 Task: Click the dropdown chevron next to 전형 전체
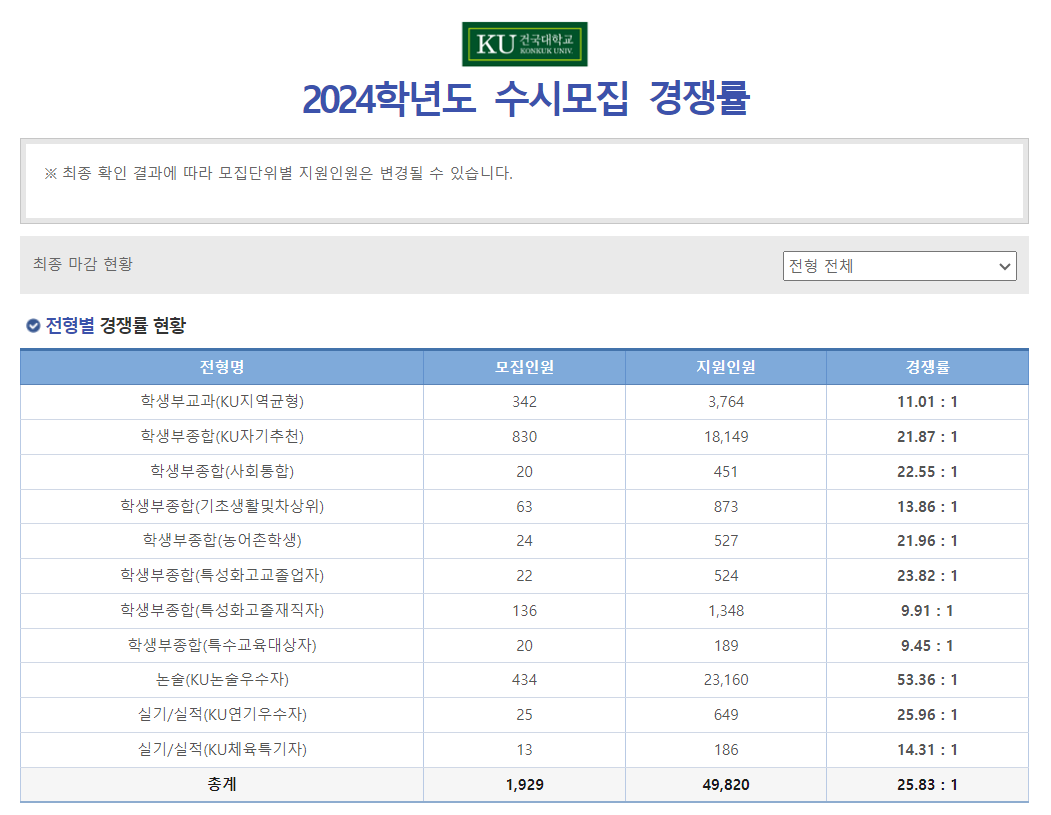coord(1006,266)
